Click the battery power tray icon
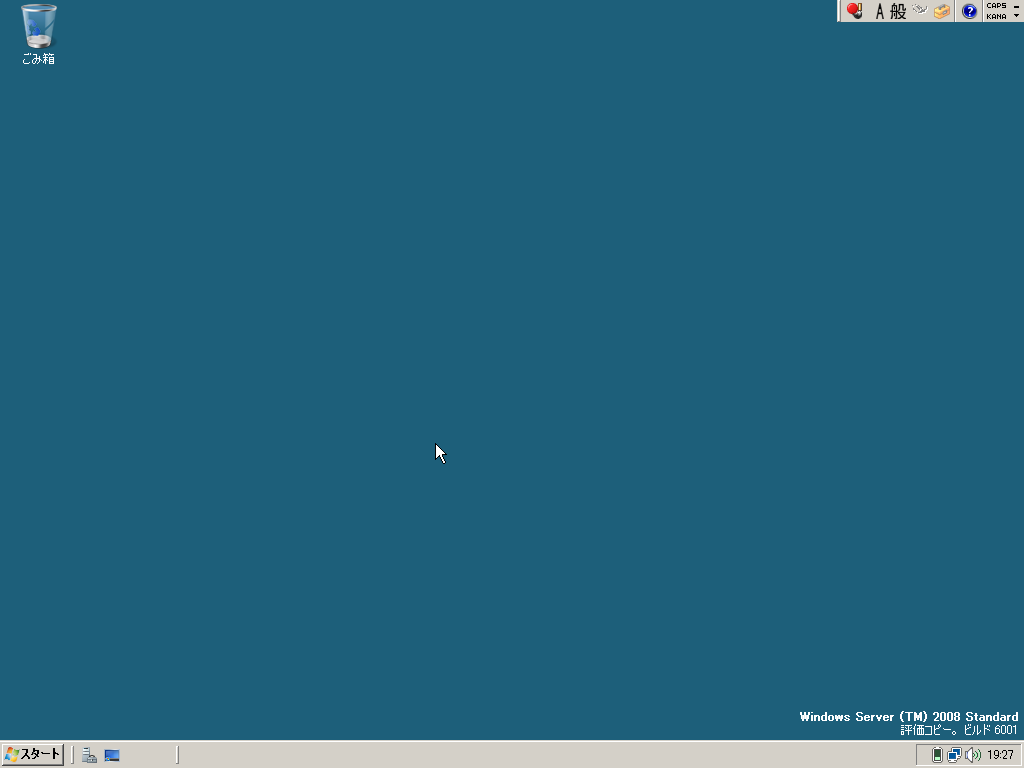1024x768 pixels. [x=936, y=755]
